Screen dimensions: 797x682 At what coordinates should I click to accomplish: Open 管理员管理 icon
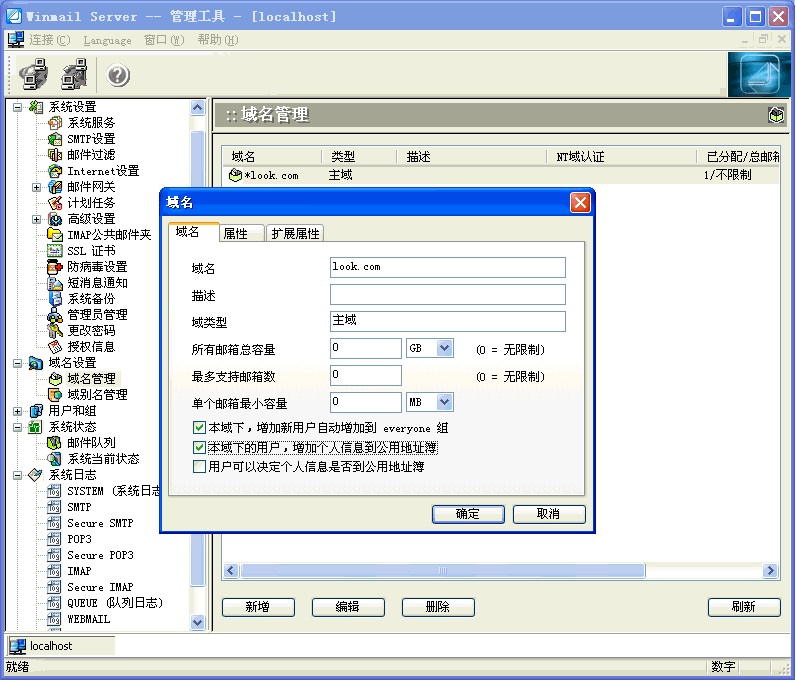point(55,315)
